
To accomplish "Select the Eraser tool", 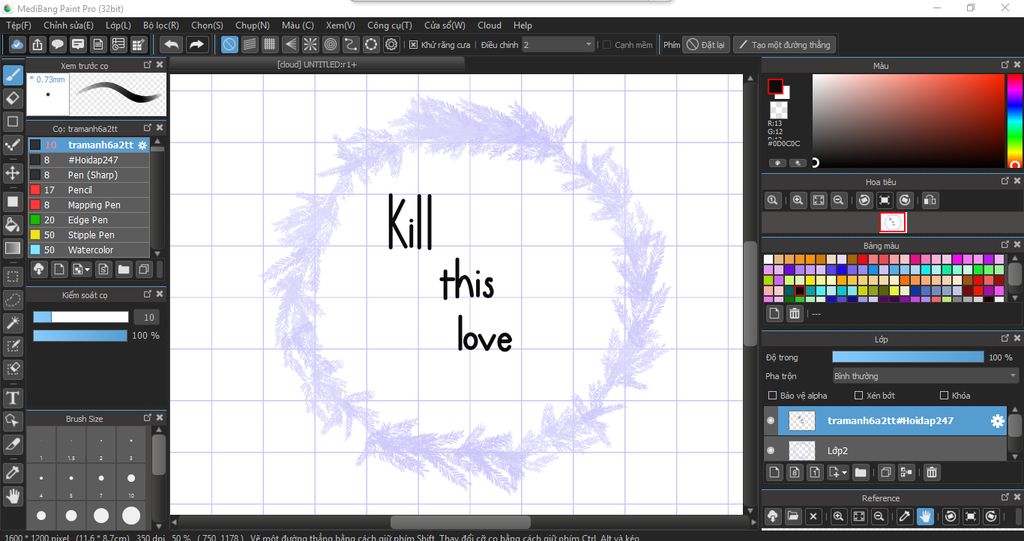I will click(x=12, y=98).
